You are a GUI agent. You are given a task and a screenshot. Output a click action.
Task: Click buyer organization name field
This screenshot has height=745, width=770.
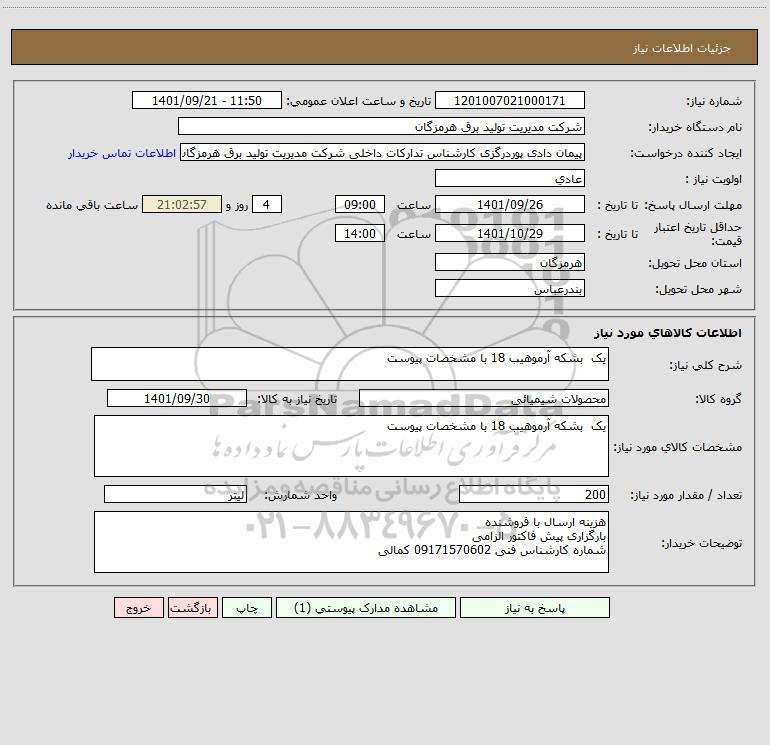point(381,126)
